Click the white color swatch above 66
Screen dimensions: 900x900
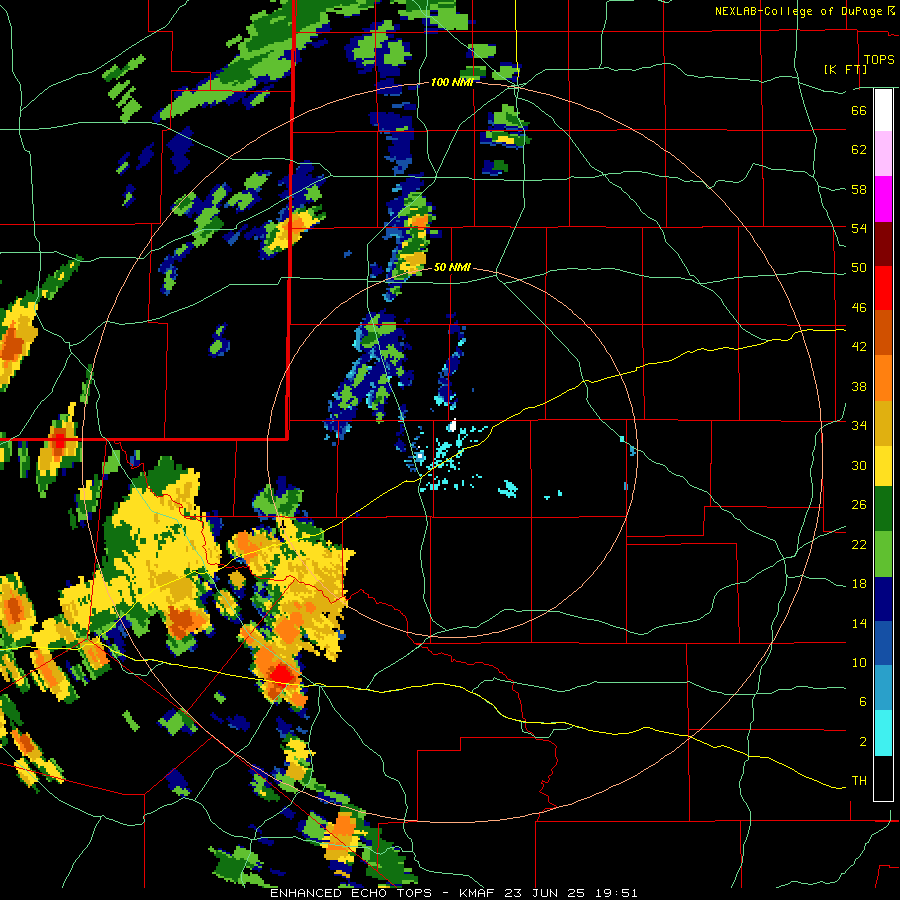tap(883, 110)
